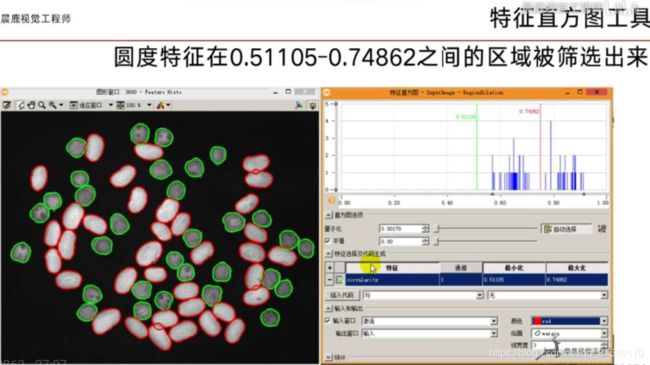Click the line width value field
The height and width of the screenshot is (365, 650).
tap(566, 345)
